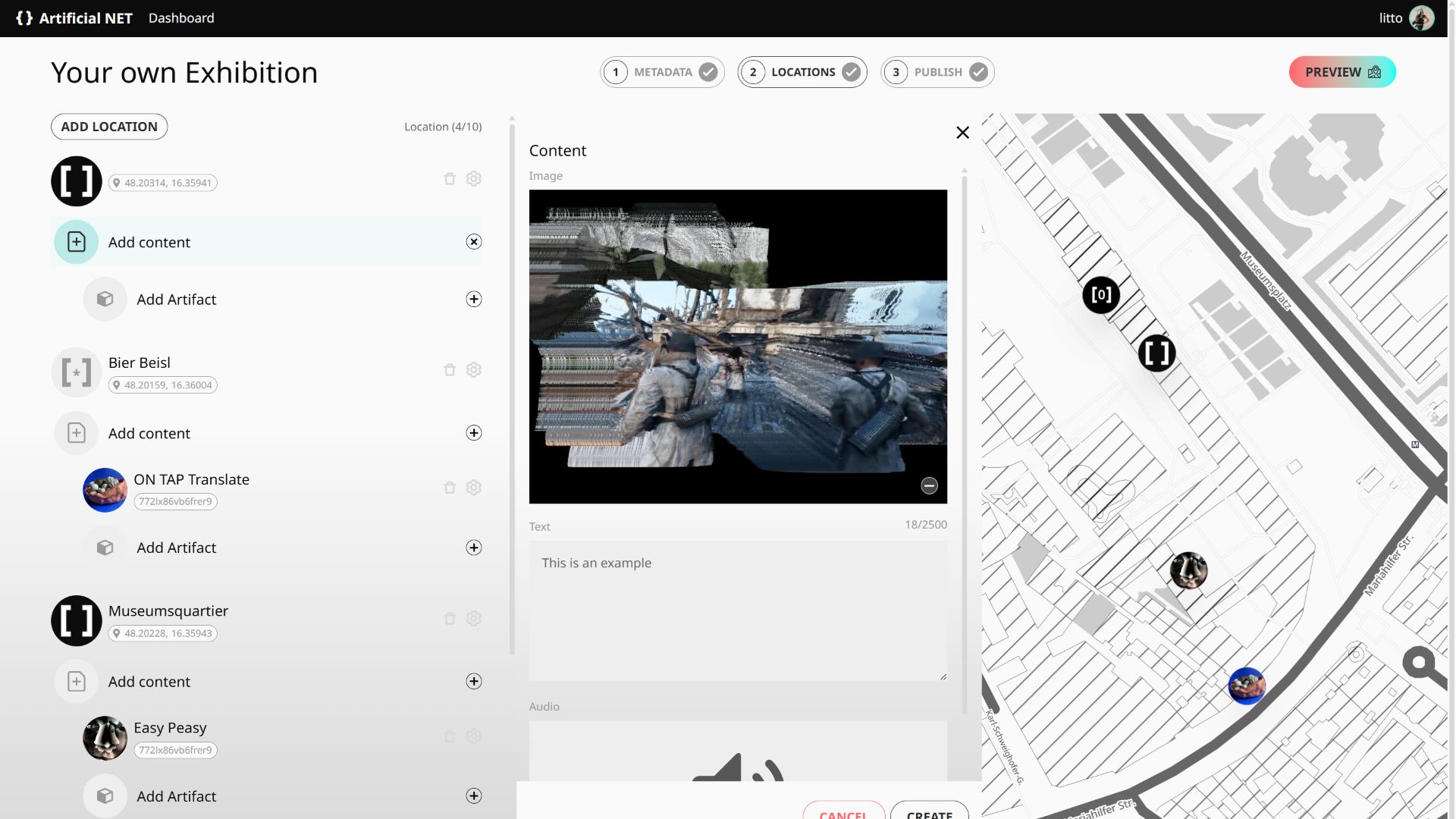Viewport: 1456px width, 819px height.
Task: Click the content image preview
Action: (738, 347)
